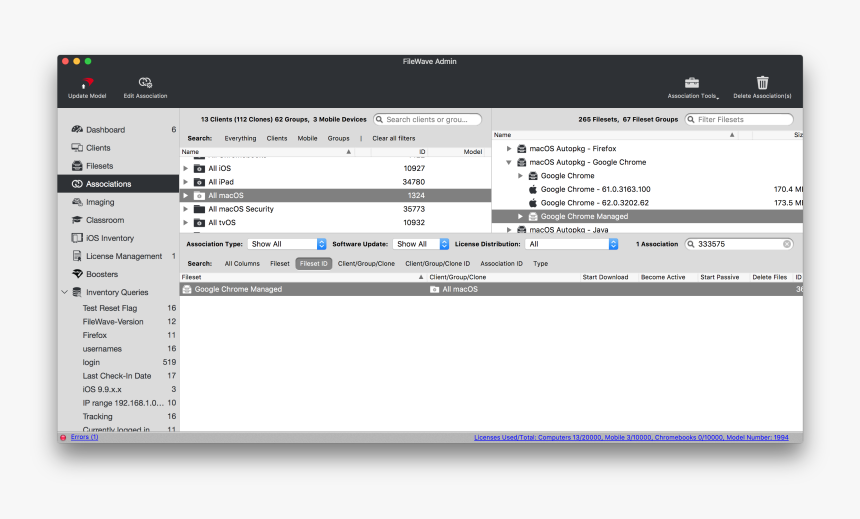Filter client search by Groups

(x=338, y=138)
